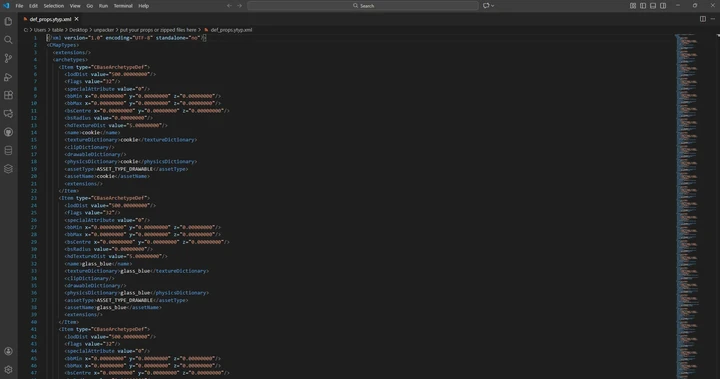Click 'put your props or zipped files here' breadcrumb

coord(158,30)
